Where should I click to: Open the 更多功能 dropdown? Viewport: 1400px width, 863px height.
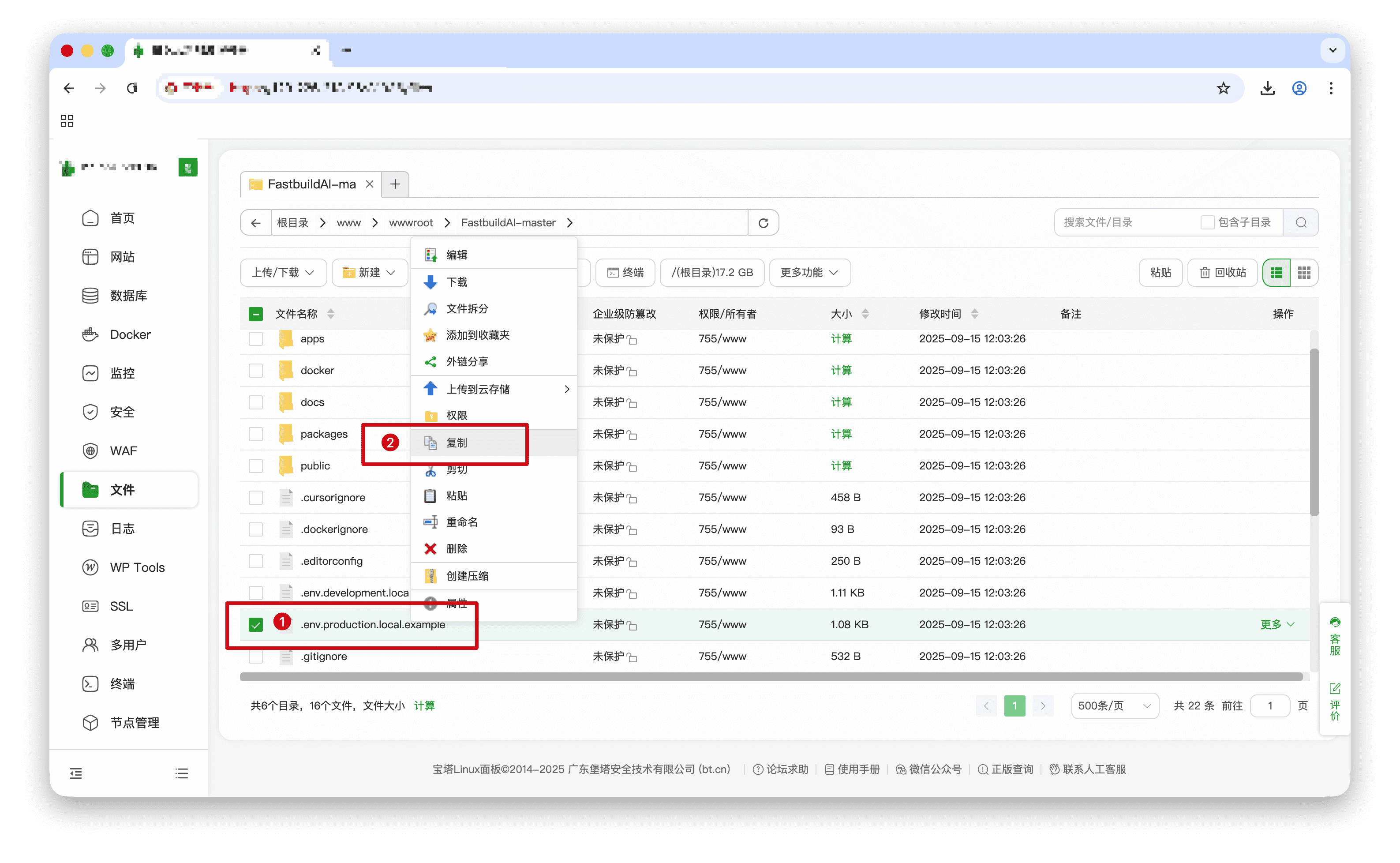point(809,272)
